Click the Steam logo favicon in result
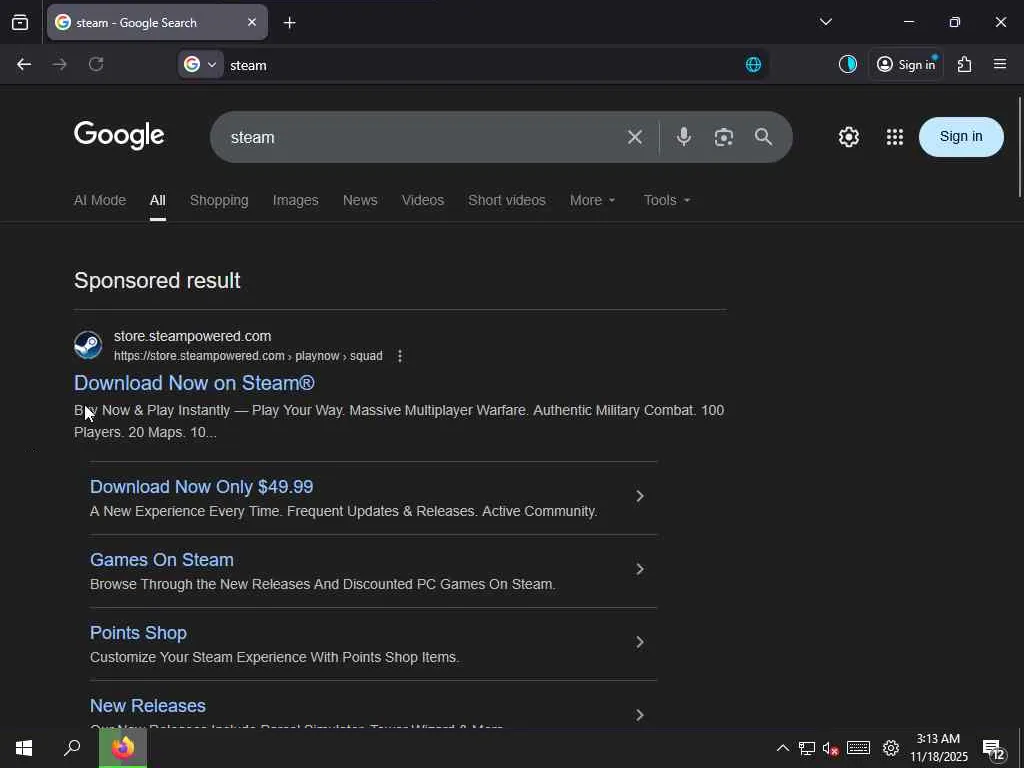 coord(88,345)
